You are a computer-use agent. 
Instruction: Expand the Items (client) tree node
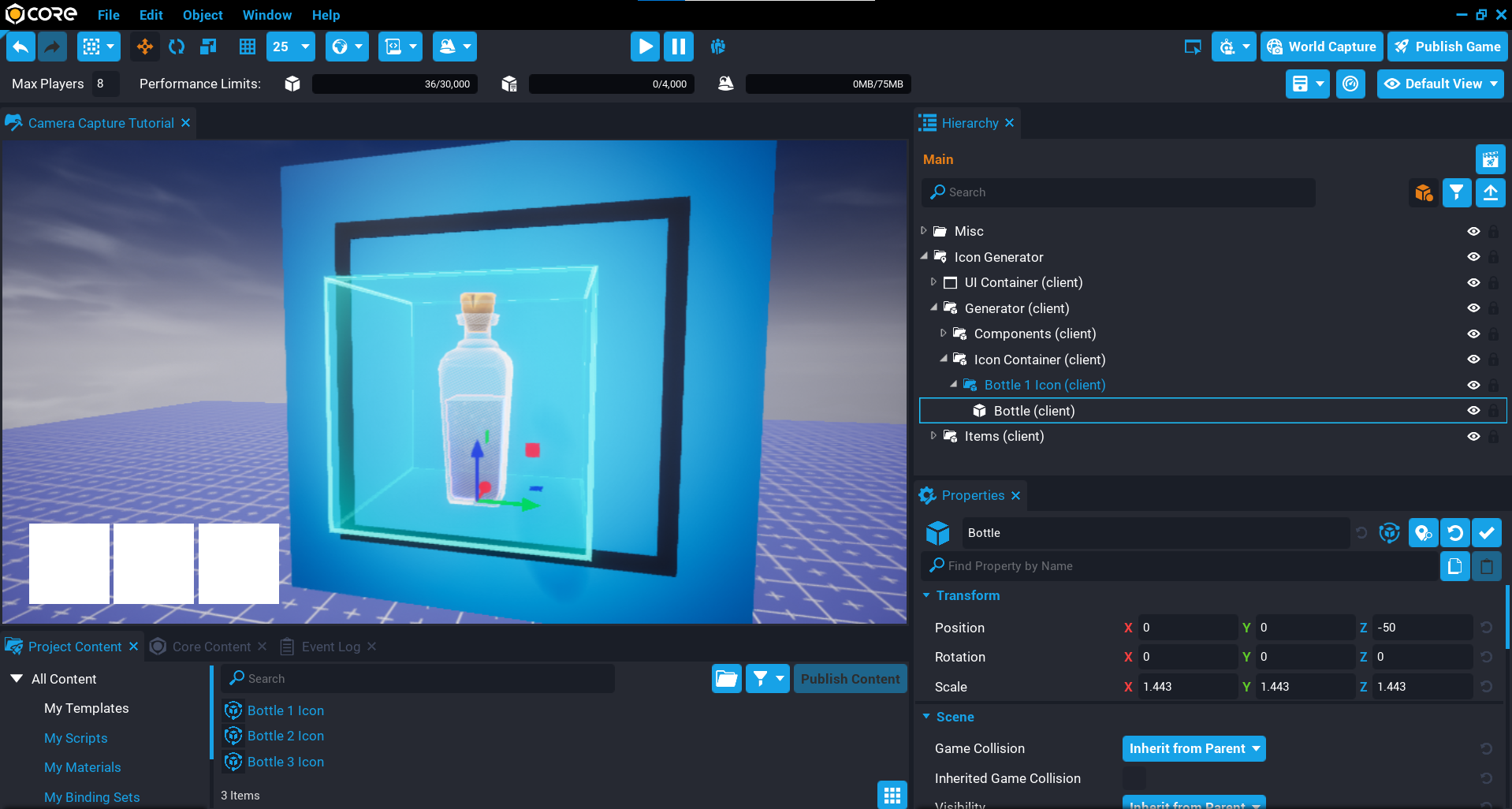click(x=933, y=436)
